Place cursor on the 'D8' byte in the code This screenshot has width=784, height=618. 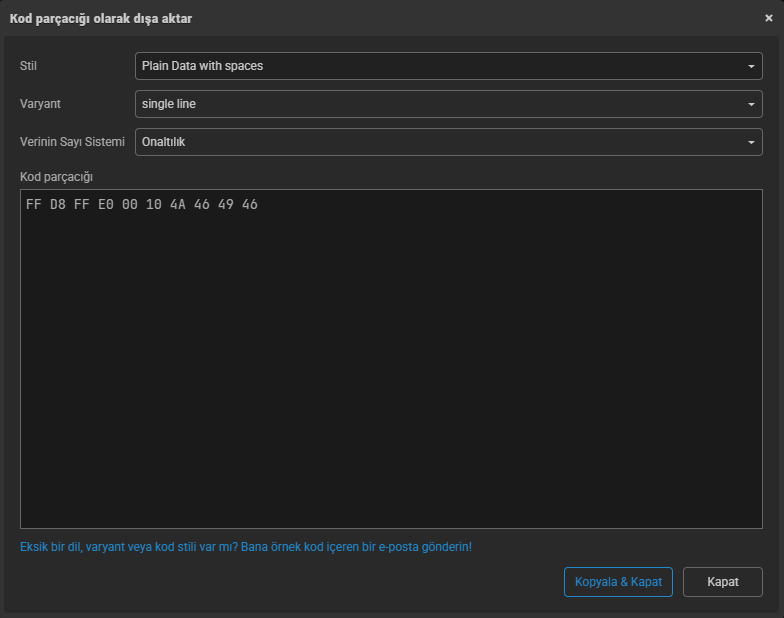pyautogui.click(x=58, y=205)
